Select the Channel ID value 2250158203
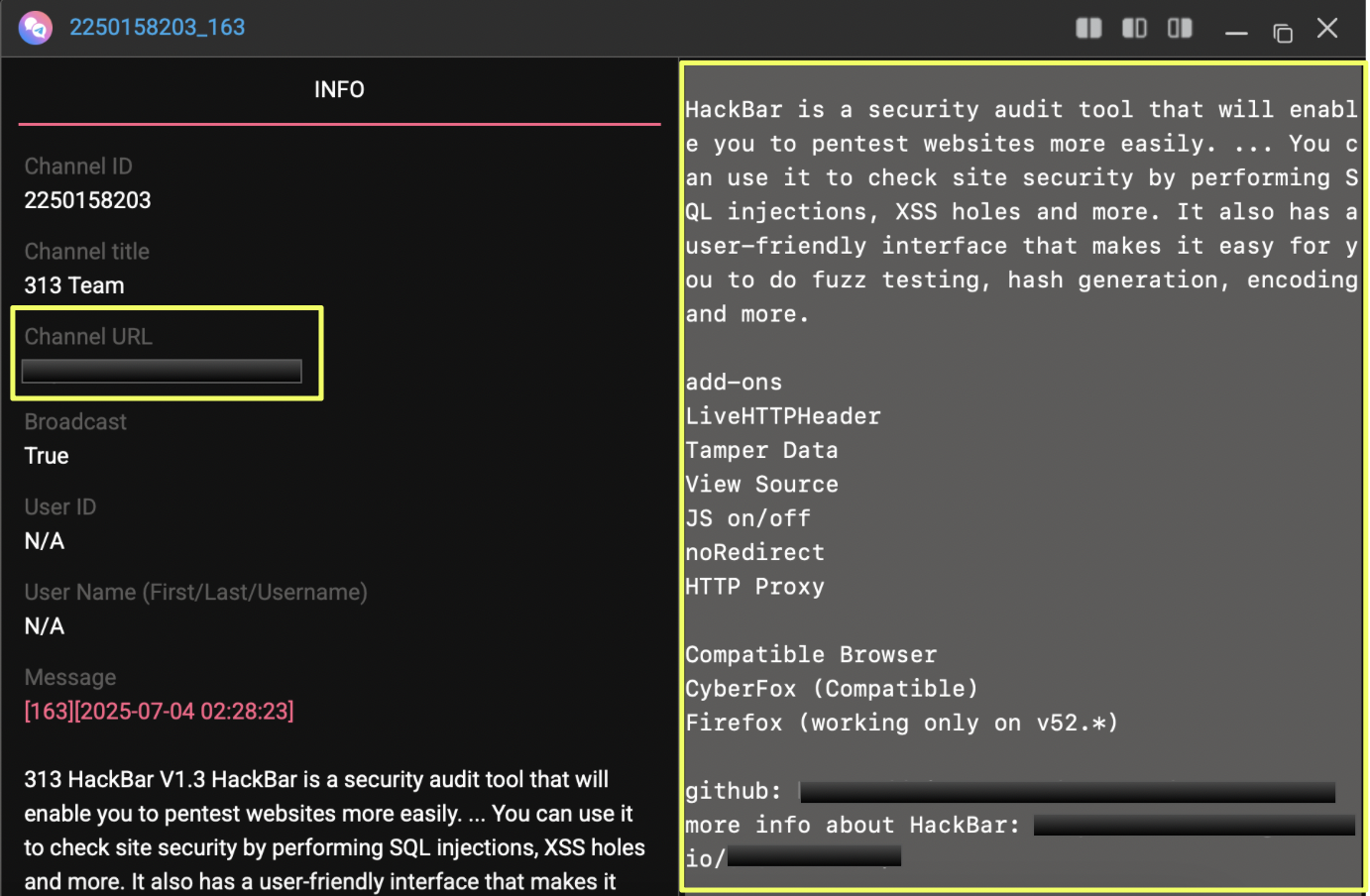The height and width of the screenshot is (896, 1370). 88,200
